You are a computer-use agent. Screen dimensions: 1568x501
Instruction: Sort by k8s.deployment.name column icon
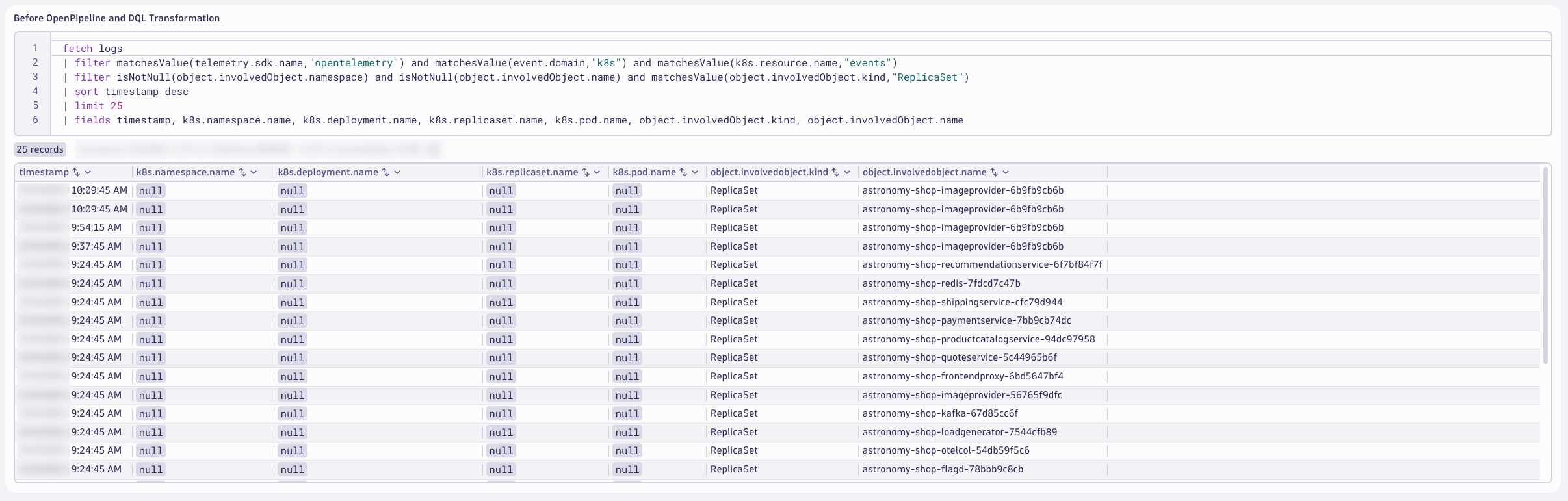385,172
